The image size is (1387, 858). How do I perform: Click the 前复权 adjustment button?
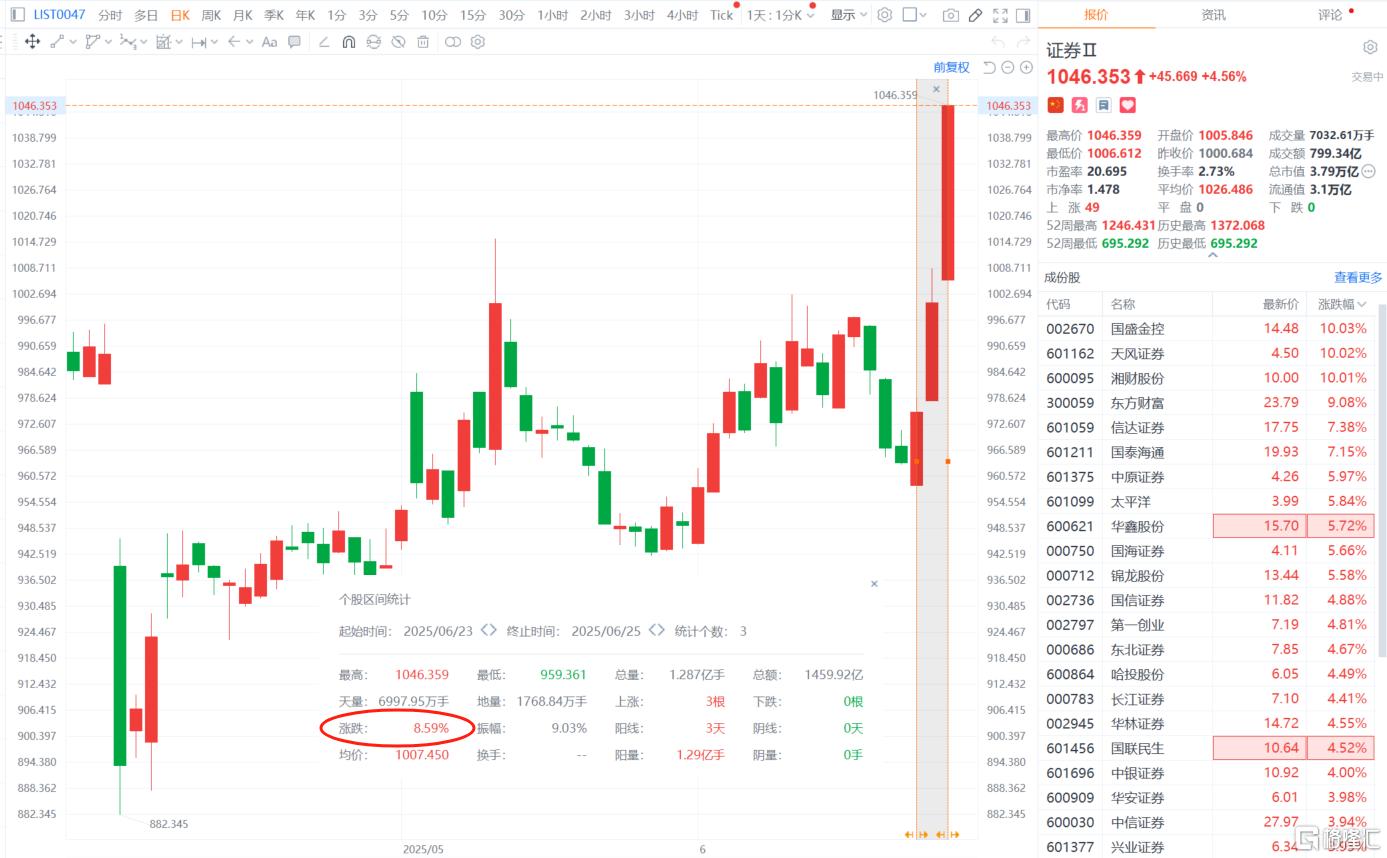951,67
